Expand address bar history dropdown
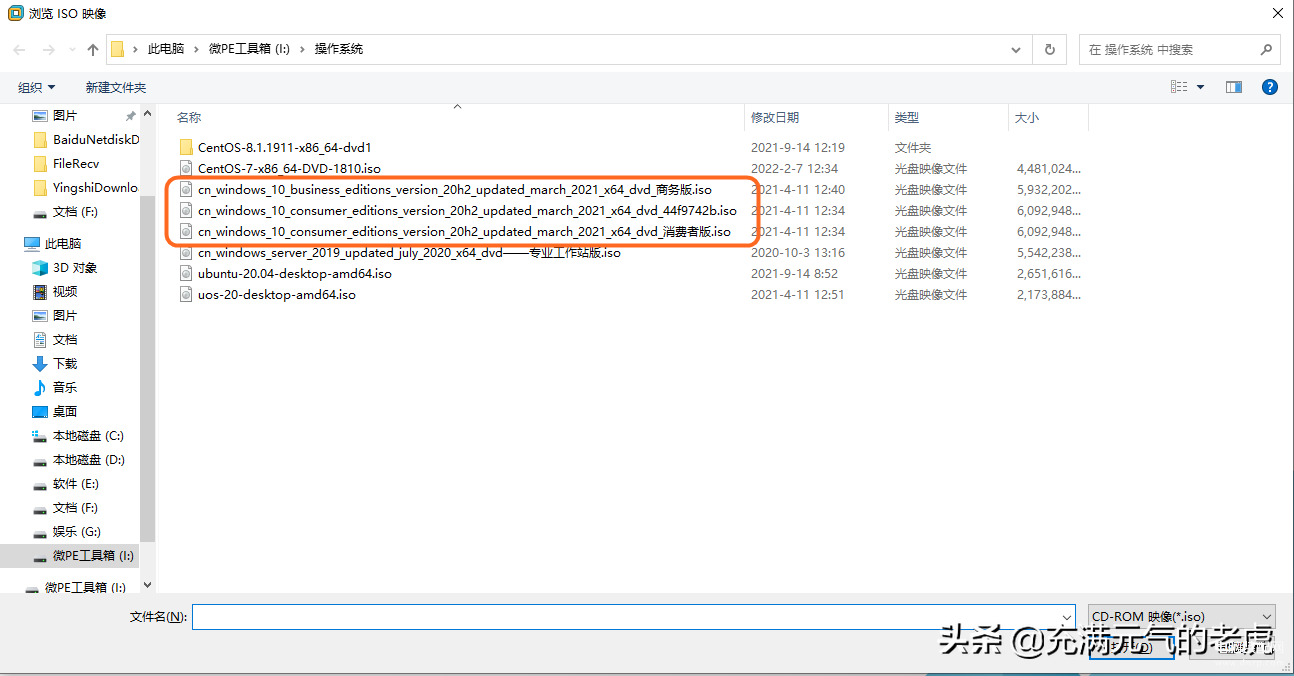The image size is (1294, 676). [x=1017, y=49]
